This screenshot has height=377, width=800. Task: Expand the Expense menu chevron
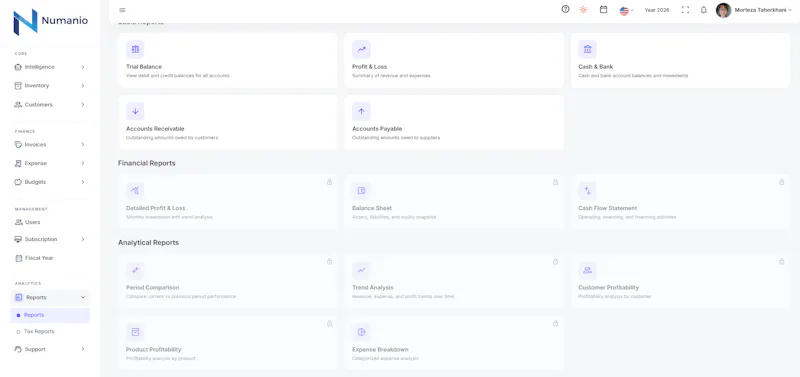[83, 163]
